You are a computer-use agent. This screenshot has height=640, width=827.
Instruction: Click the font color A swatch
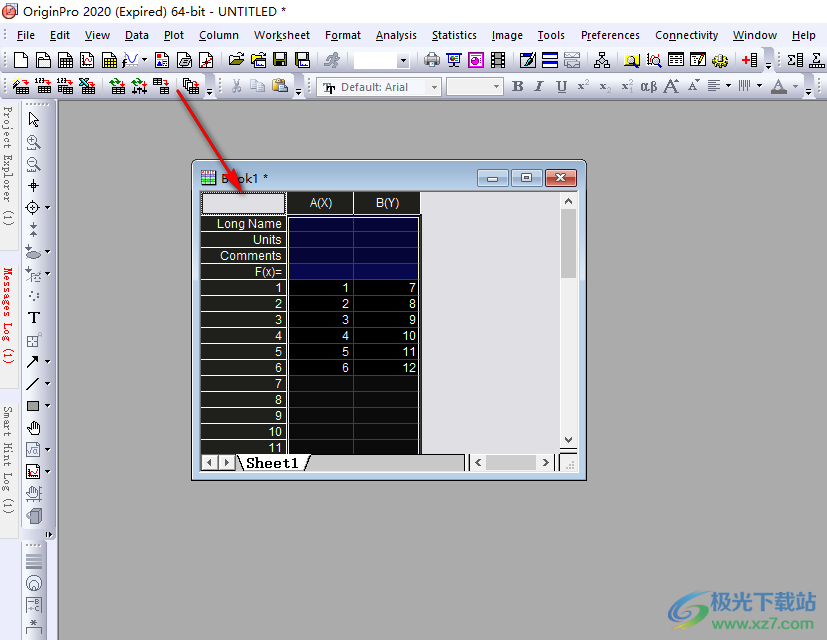pos(779,87)
